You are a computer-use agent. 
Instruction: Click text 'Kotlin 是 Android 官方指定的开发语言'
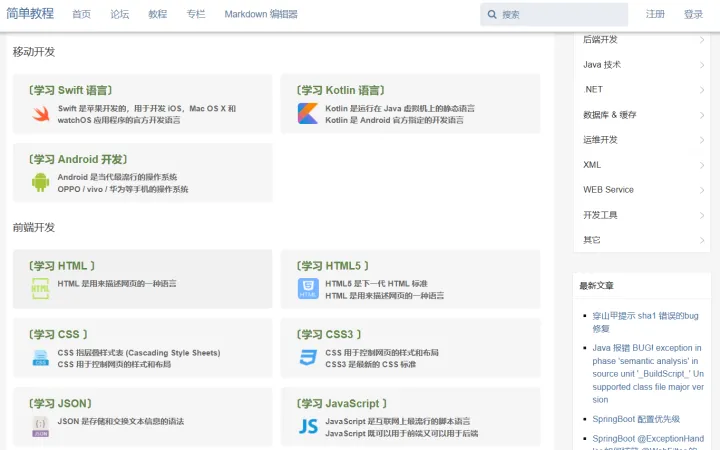(x=394, y=120)
